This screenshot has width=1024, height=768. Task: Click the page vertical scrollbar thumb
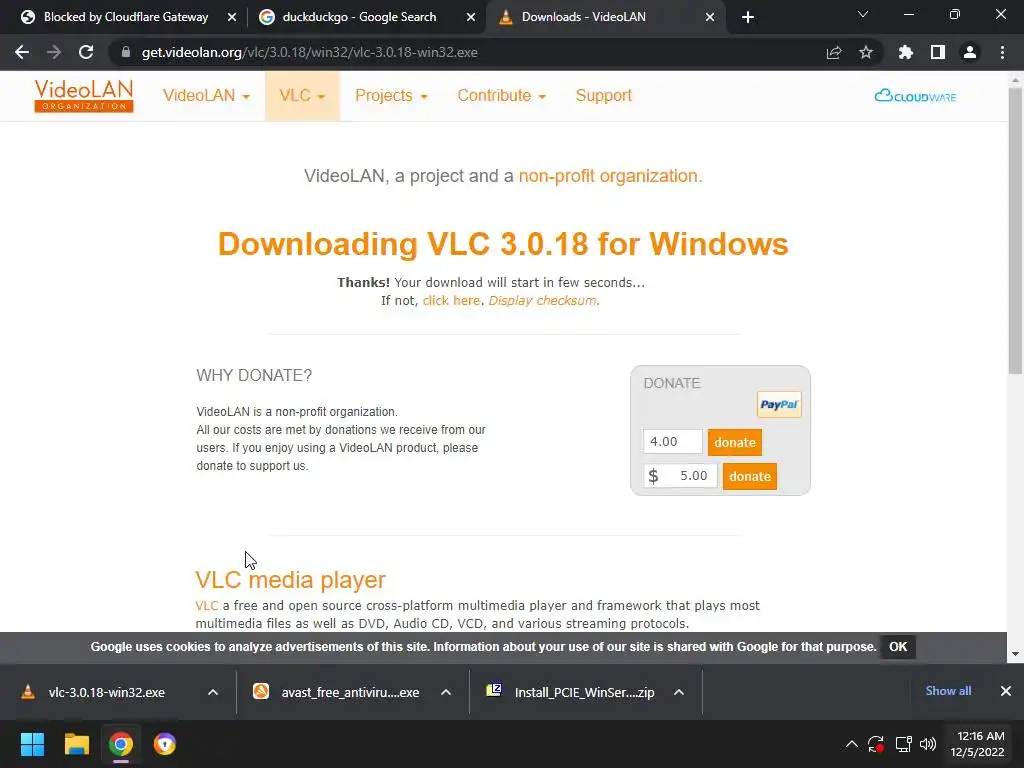pyautogui.click(x=1015, y=229)
